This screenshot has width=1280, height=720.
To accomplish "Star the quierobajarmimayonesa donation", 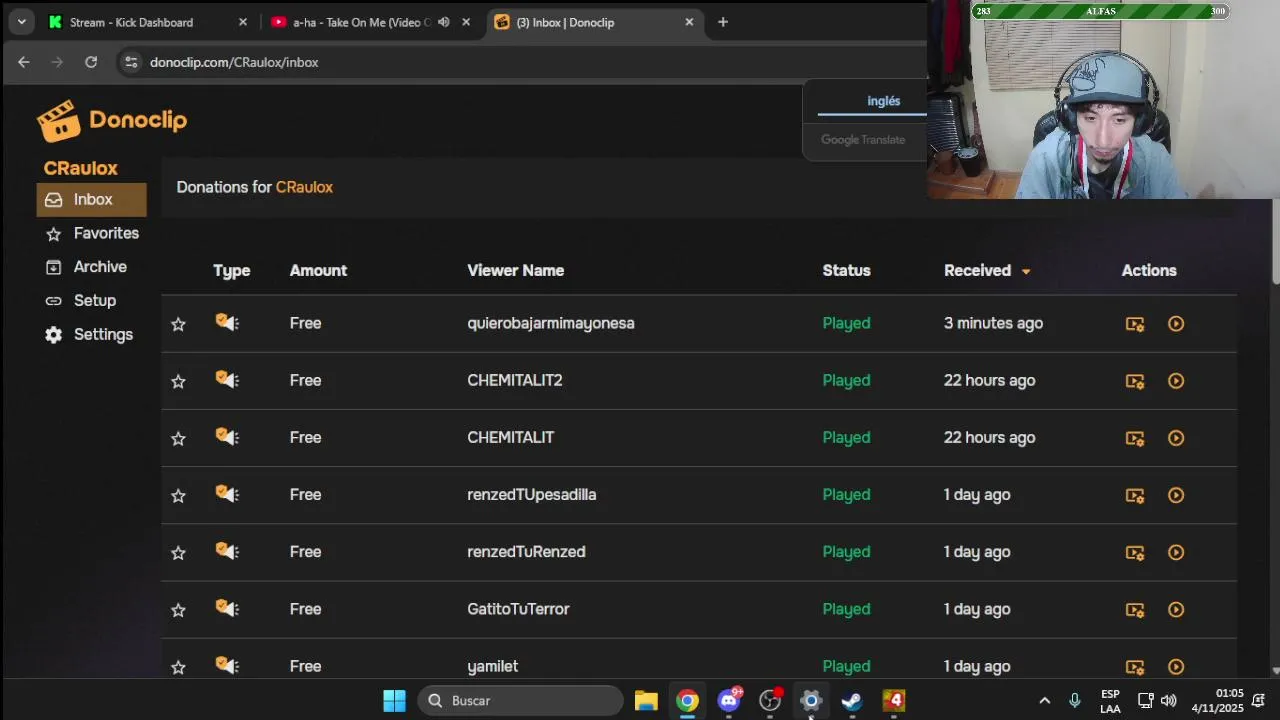I will point(178,324).
